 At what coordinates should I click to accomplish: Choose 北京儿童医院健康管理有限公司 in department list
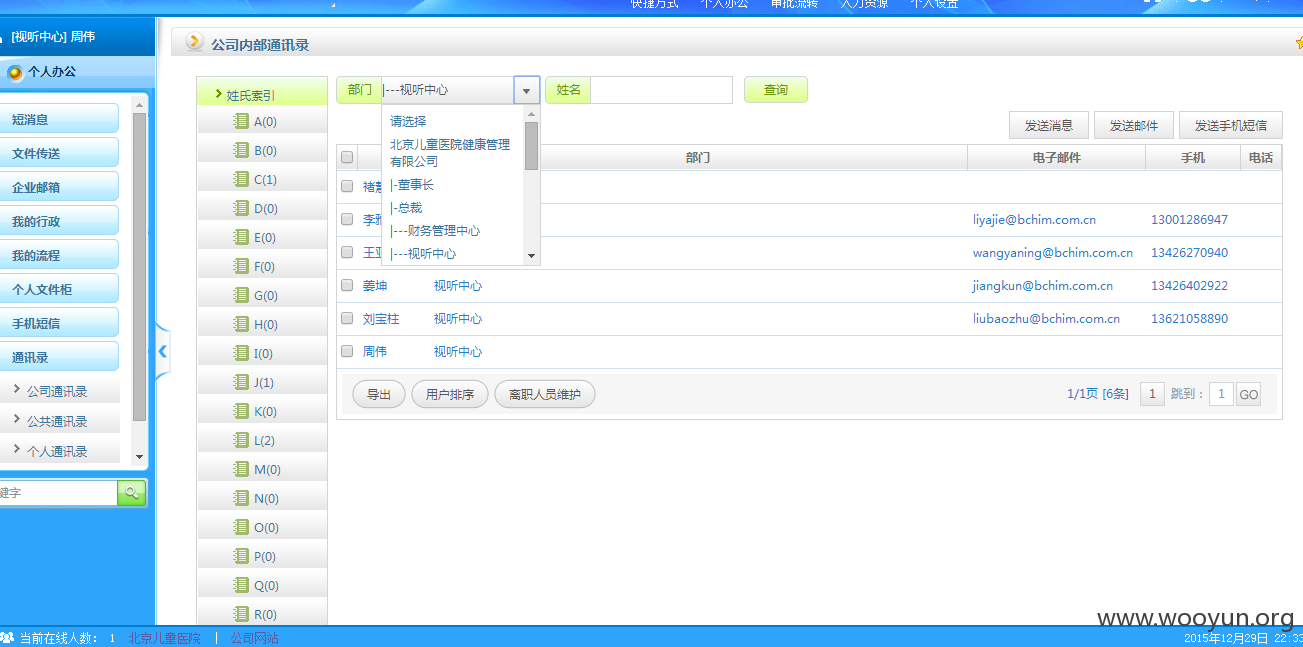(x=453, y=153)
